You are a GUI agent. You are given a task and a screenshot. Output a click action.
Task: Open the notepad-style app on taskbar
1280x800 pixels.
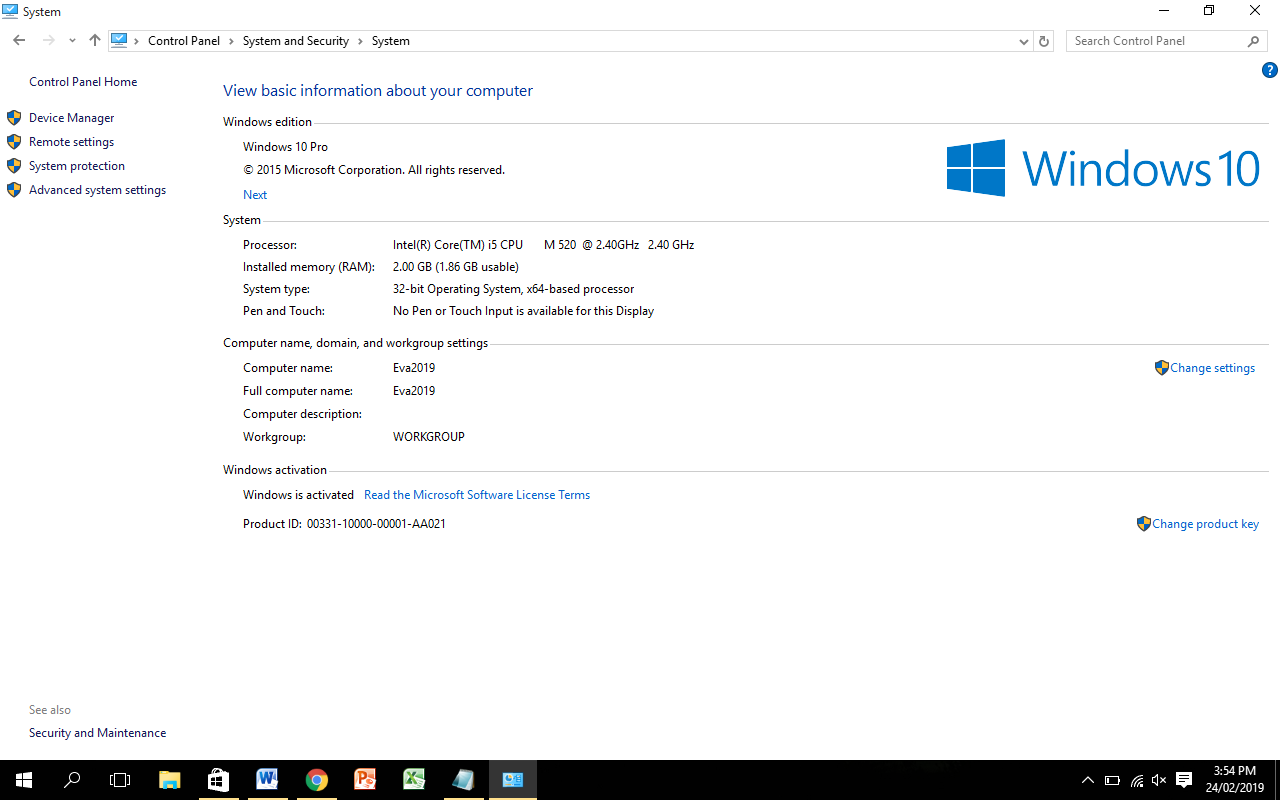(x=463, y=780)
